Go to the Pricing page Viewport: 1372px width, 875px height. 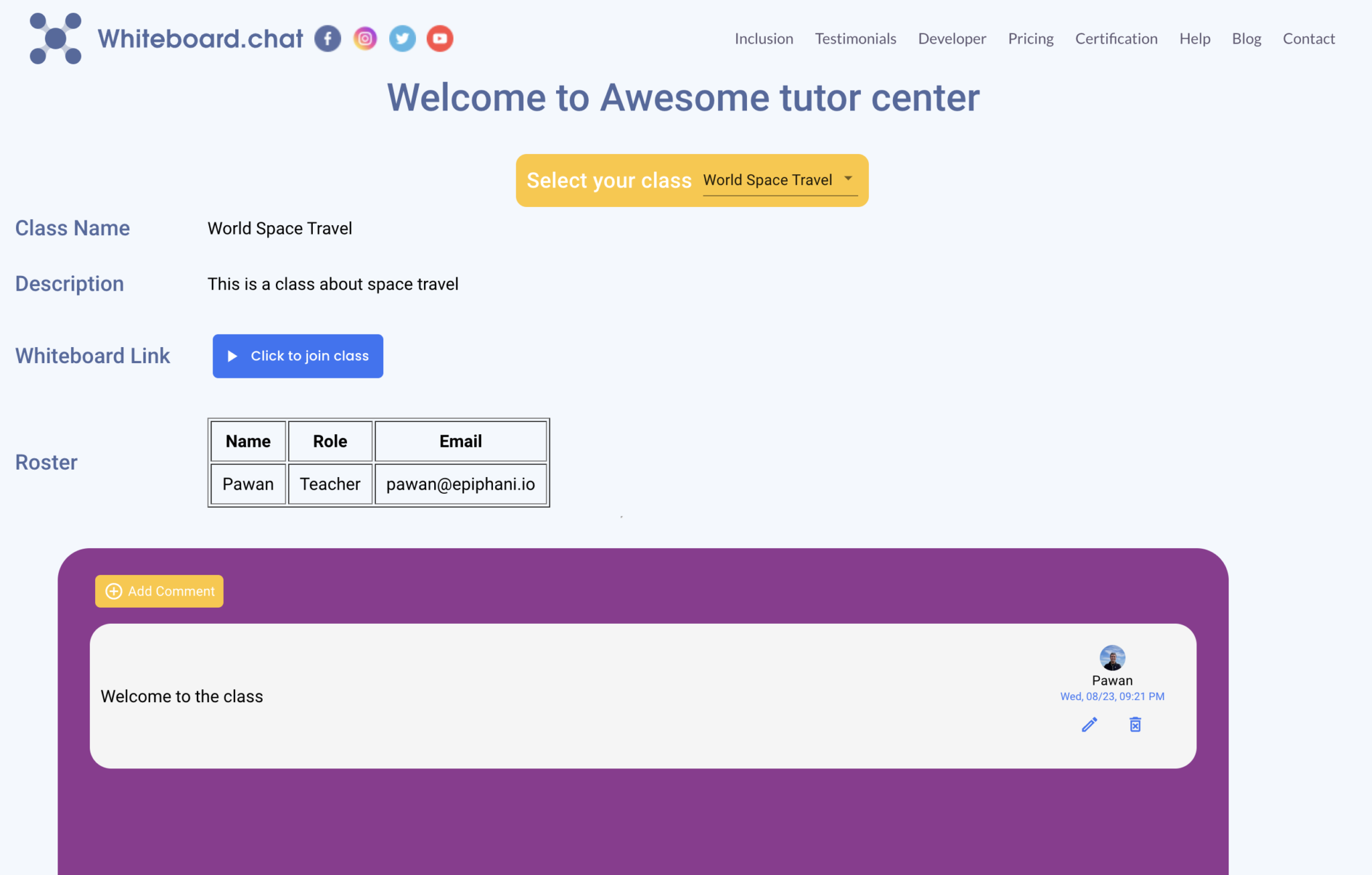(1030, 39)
